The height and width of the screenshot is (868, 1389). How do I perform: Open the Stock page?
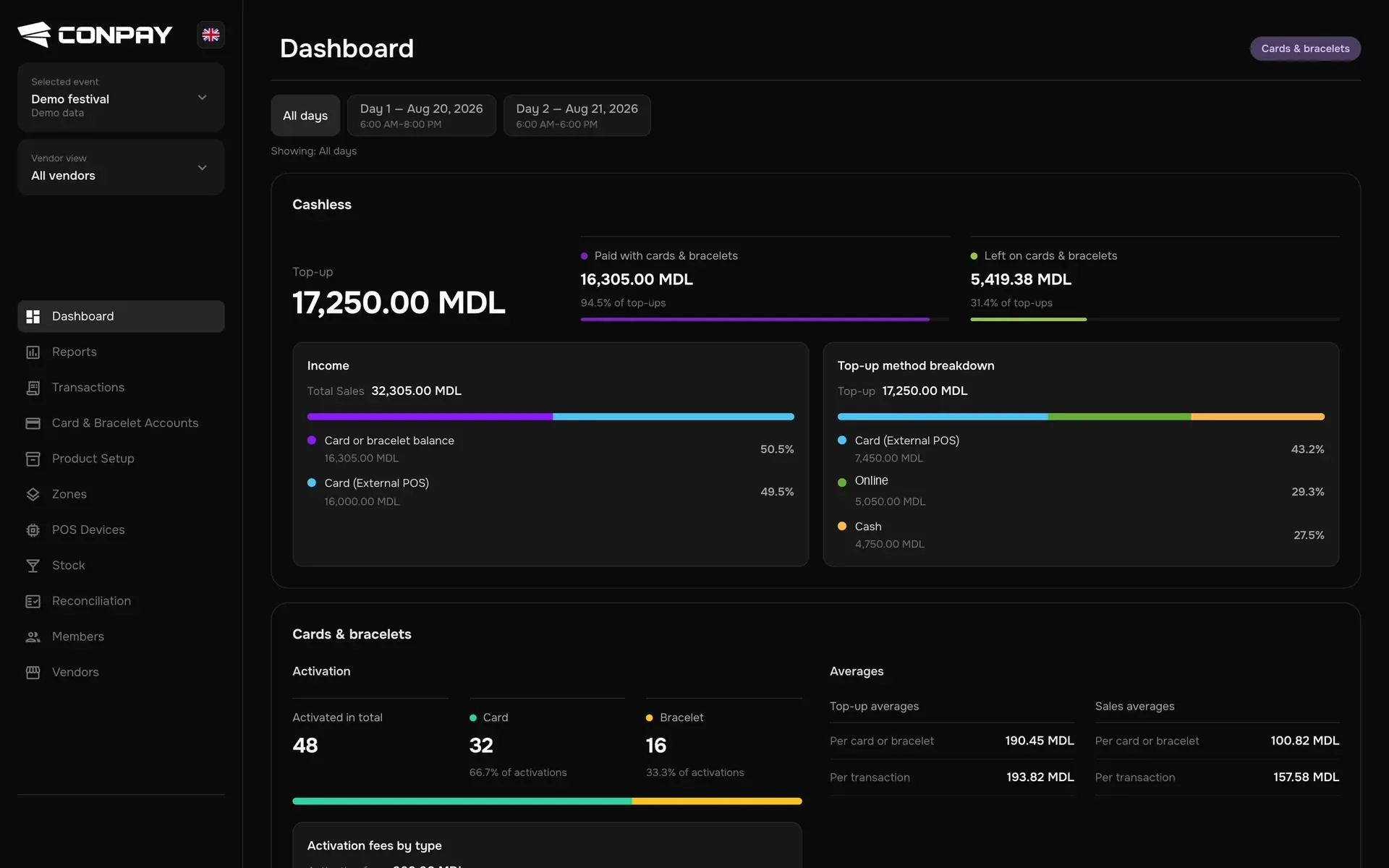pos(121,565)
